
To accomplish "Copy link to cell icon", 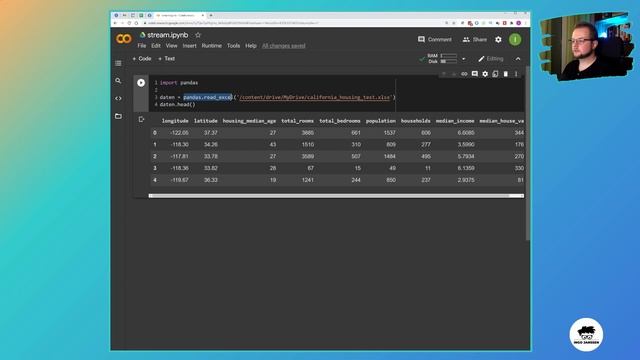I will click(464, 74).
